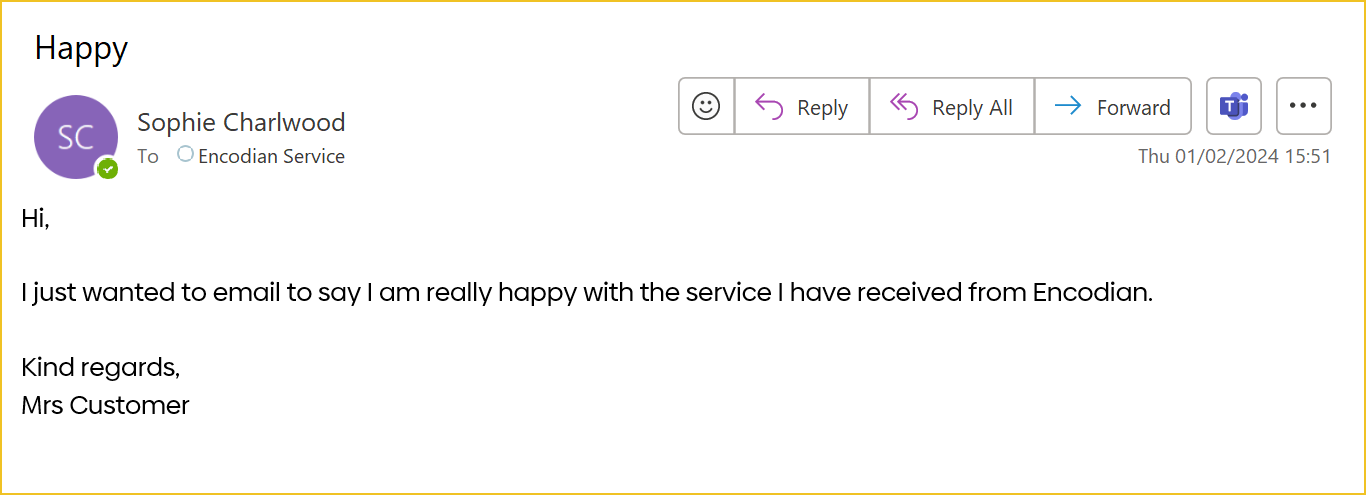Image resolution: width=1366 pixels, height=495 pixels.
Task: Click the purple single reply arrow icon
Action: pos(769,106)
